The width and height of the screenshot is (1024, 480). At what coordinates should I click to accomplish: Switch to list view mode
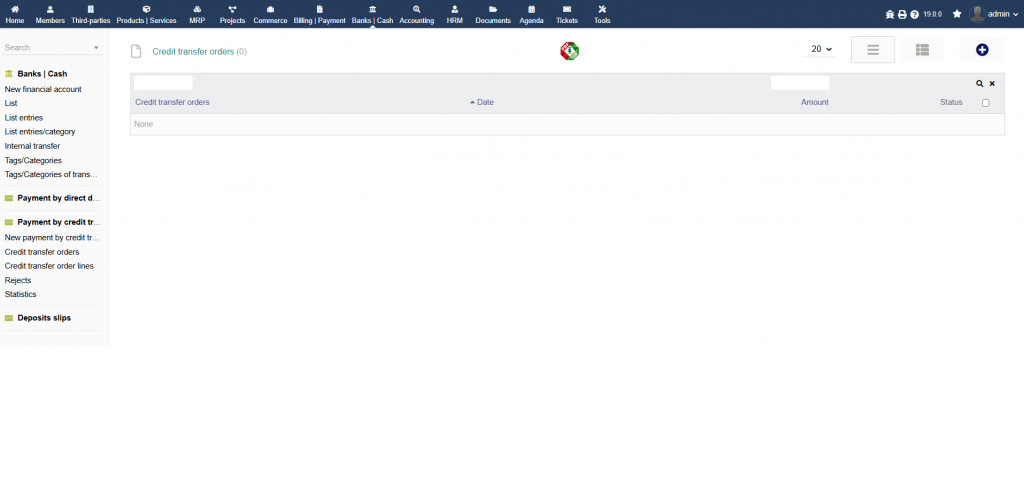[872, 50]
